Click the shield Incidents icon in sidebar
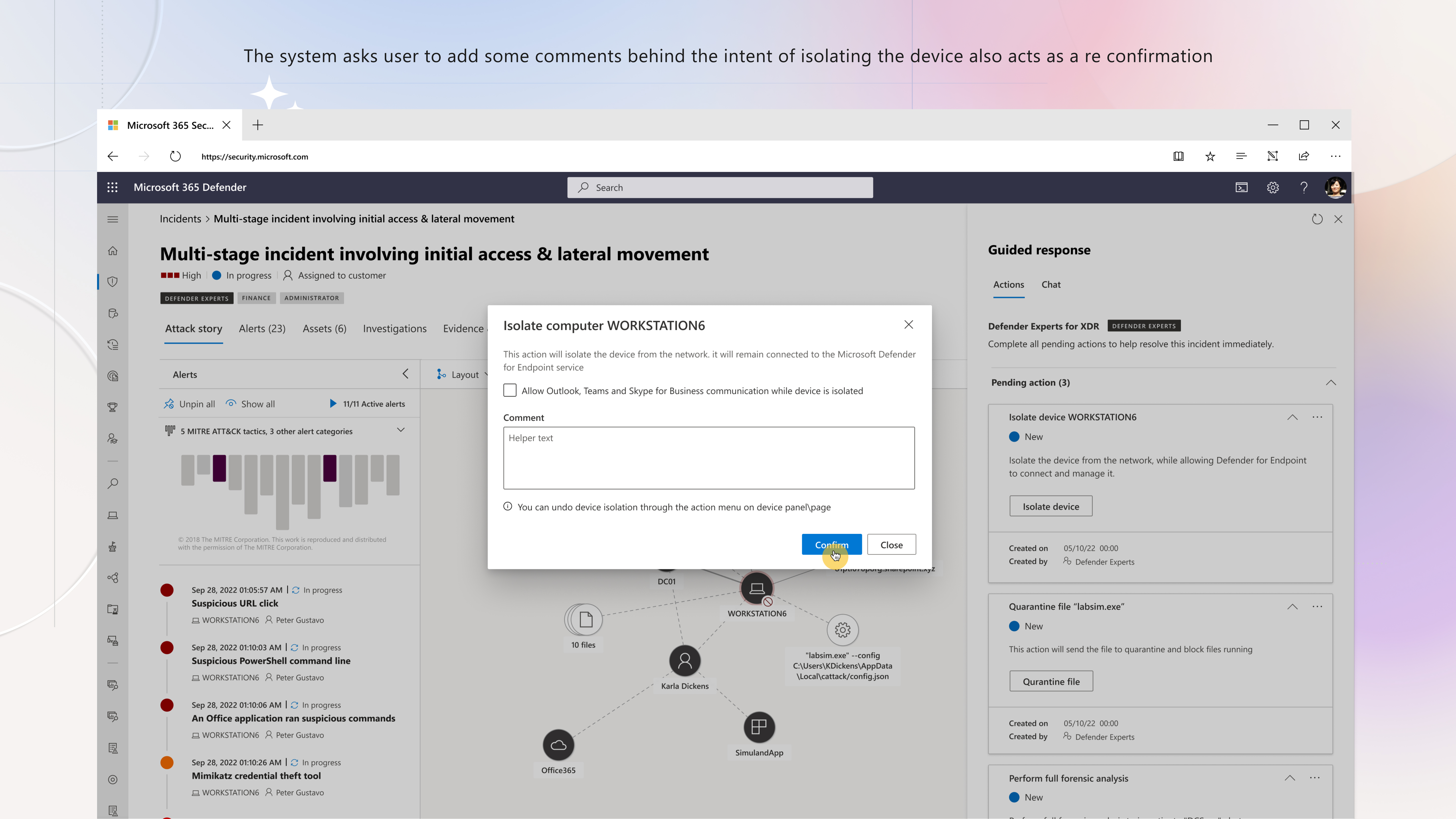 (x=112, y=282)
